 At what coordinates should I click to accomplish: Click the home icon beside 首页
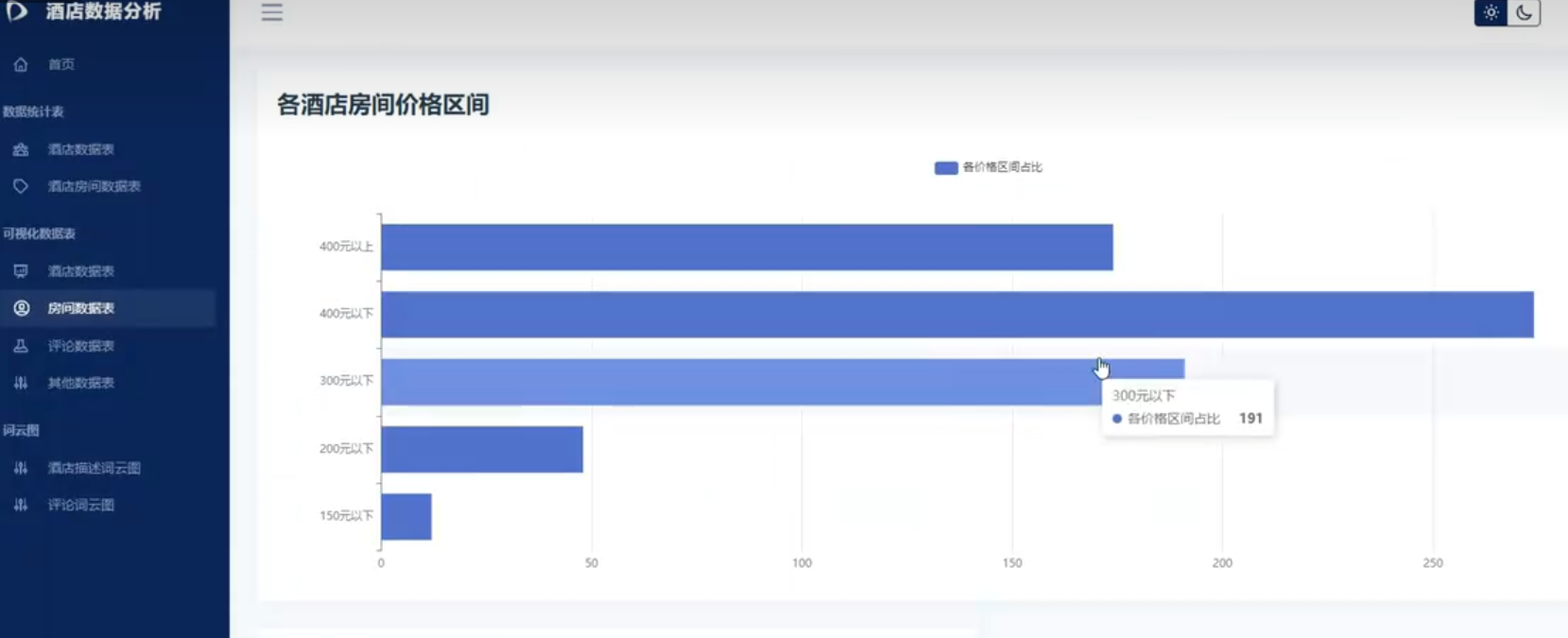[x=21, y=64]
